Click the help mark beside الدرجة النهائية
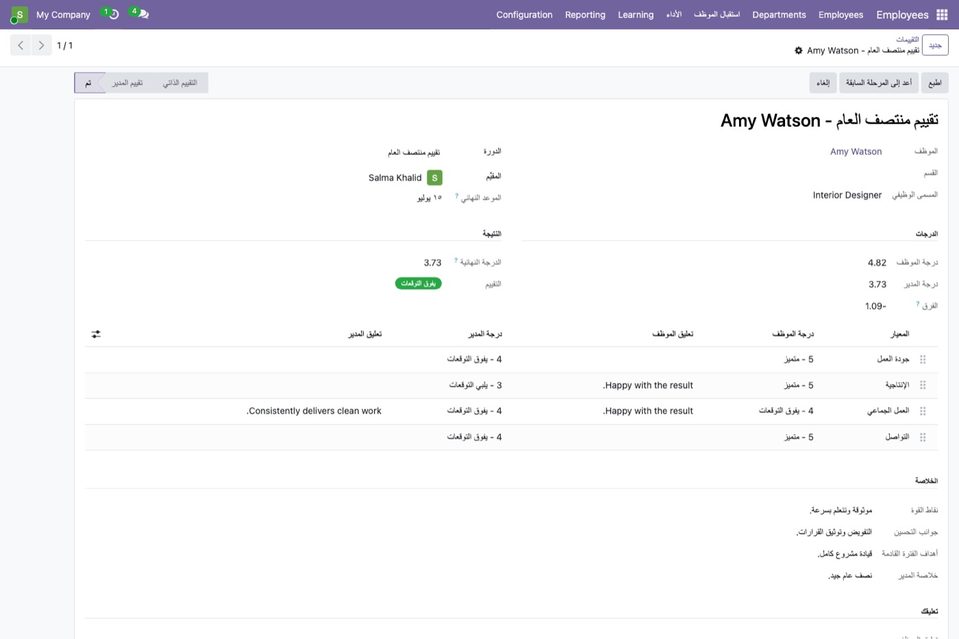Viewport: 959px width, 639px height. (456, 260)
